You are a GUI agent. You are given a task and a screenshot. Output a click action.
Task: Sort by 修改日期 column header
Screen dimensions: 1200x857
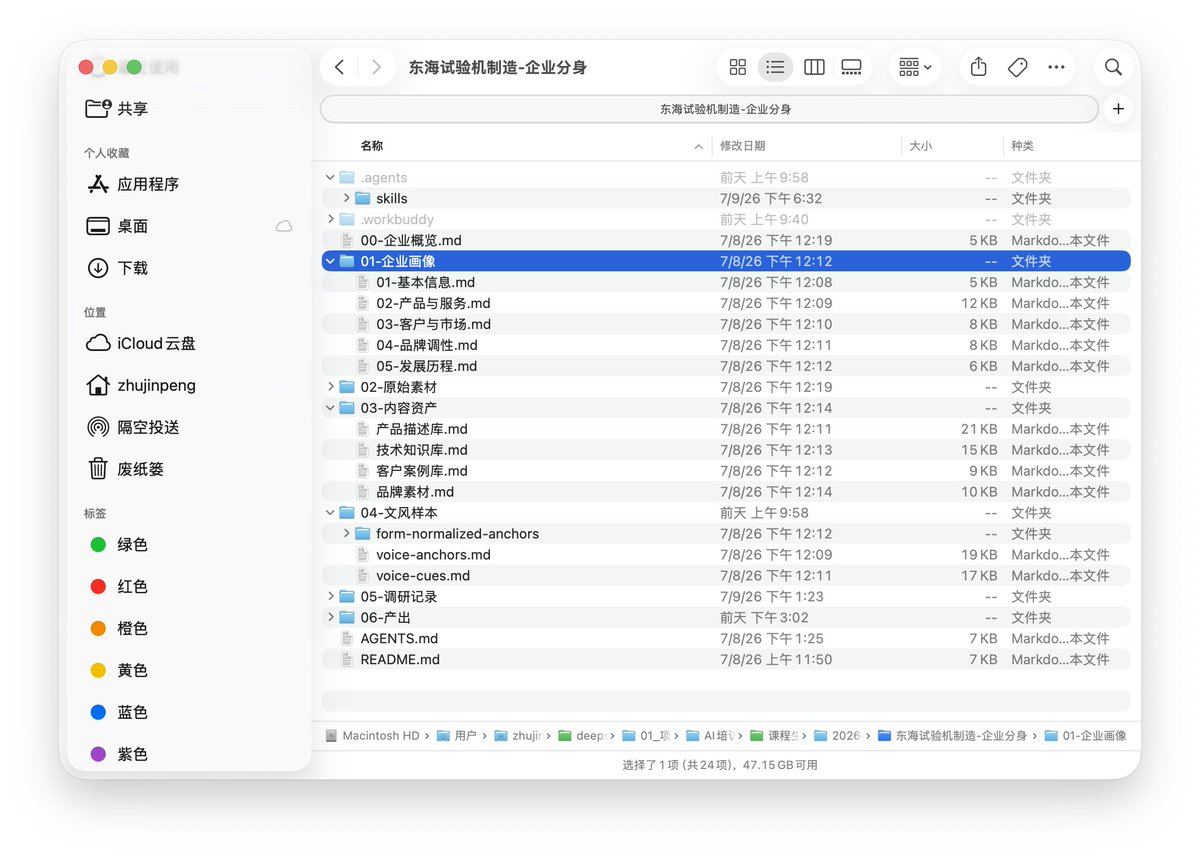click(x=742, y=146)
